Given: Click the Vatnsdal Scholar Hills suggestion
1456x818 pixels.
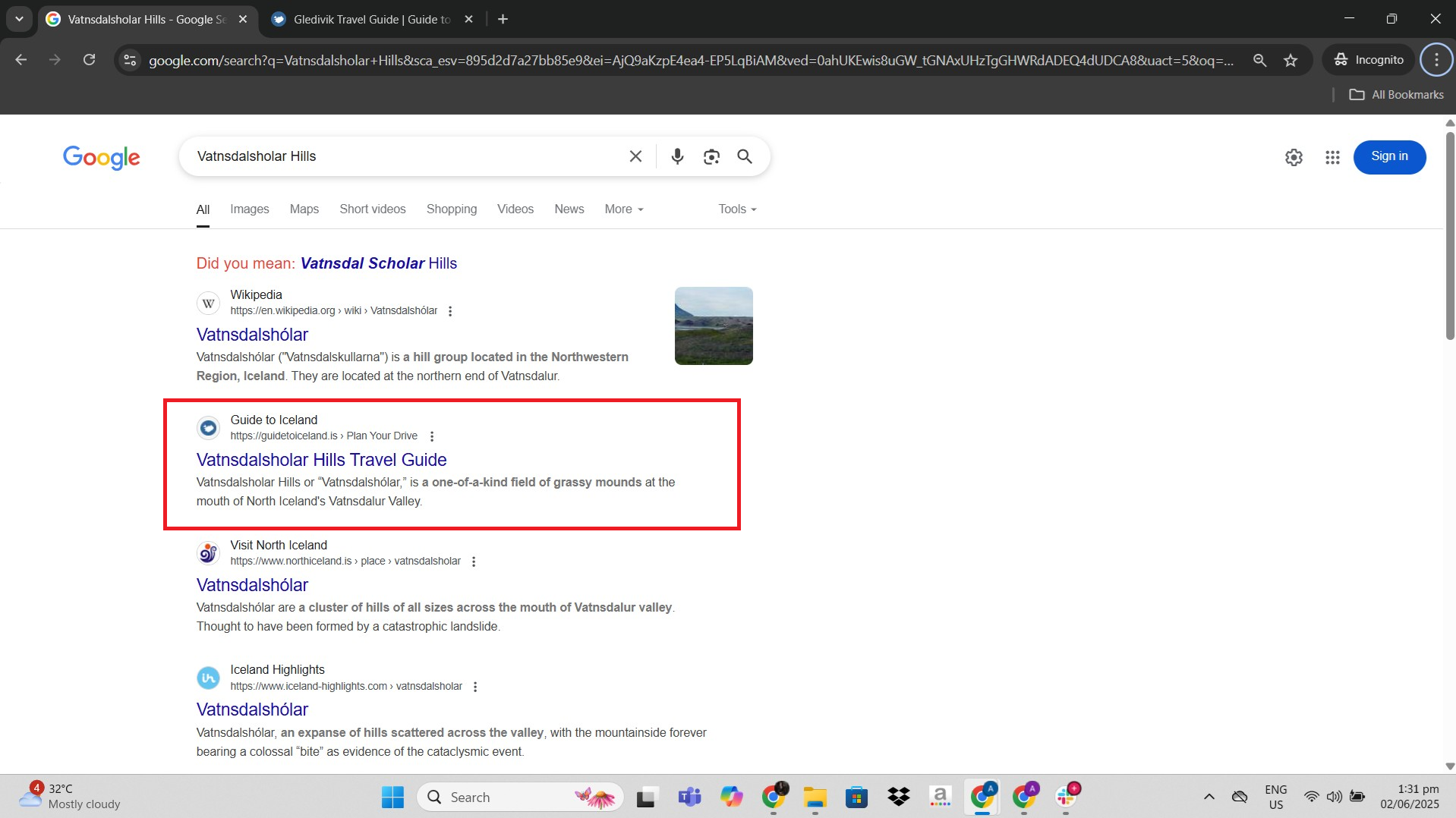Looking at the screenshot, I should click(379, 263).
